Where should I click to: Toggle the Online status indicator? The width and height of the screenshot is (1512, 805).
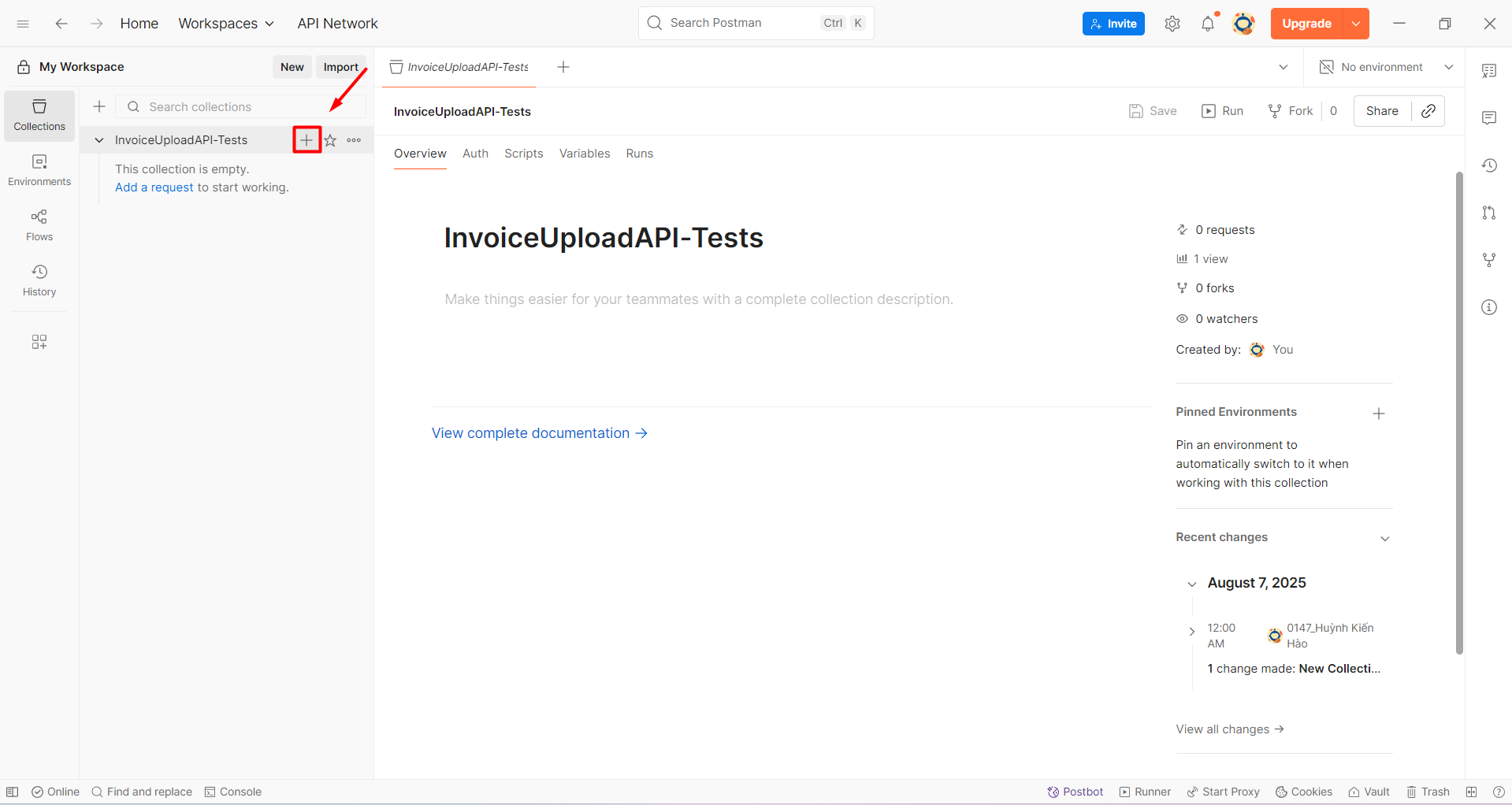[x=54, y=792]
